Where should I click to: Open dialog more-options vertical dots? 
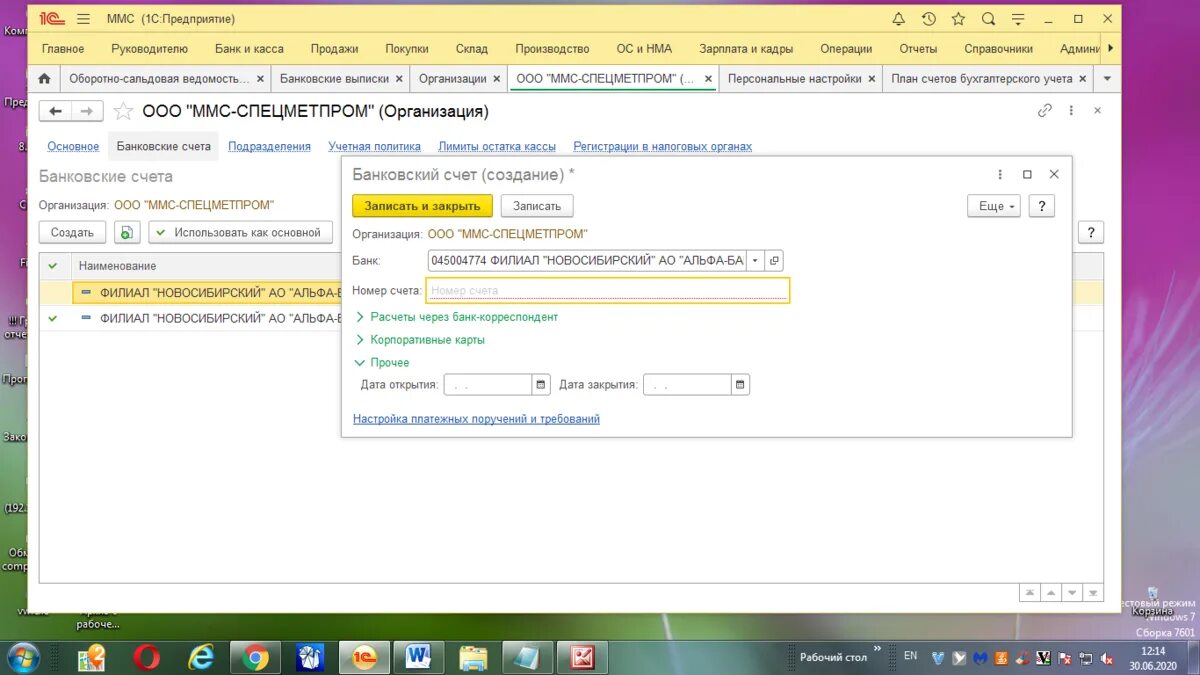1000,174
